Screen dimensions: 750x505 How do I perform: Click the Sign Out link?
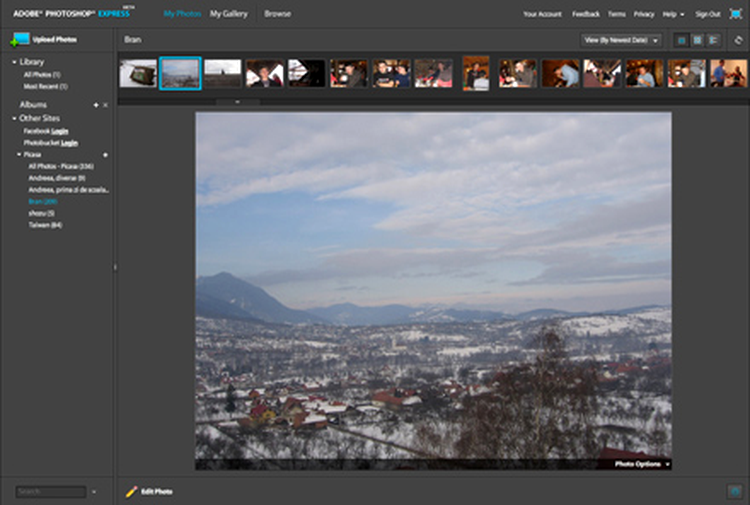707,14
